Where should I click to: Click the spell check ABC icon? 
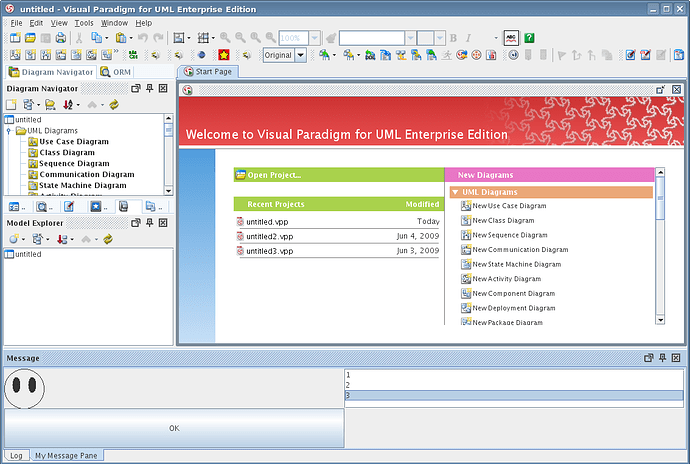pyautogui.click(x=511, y=38)
